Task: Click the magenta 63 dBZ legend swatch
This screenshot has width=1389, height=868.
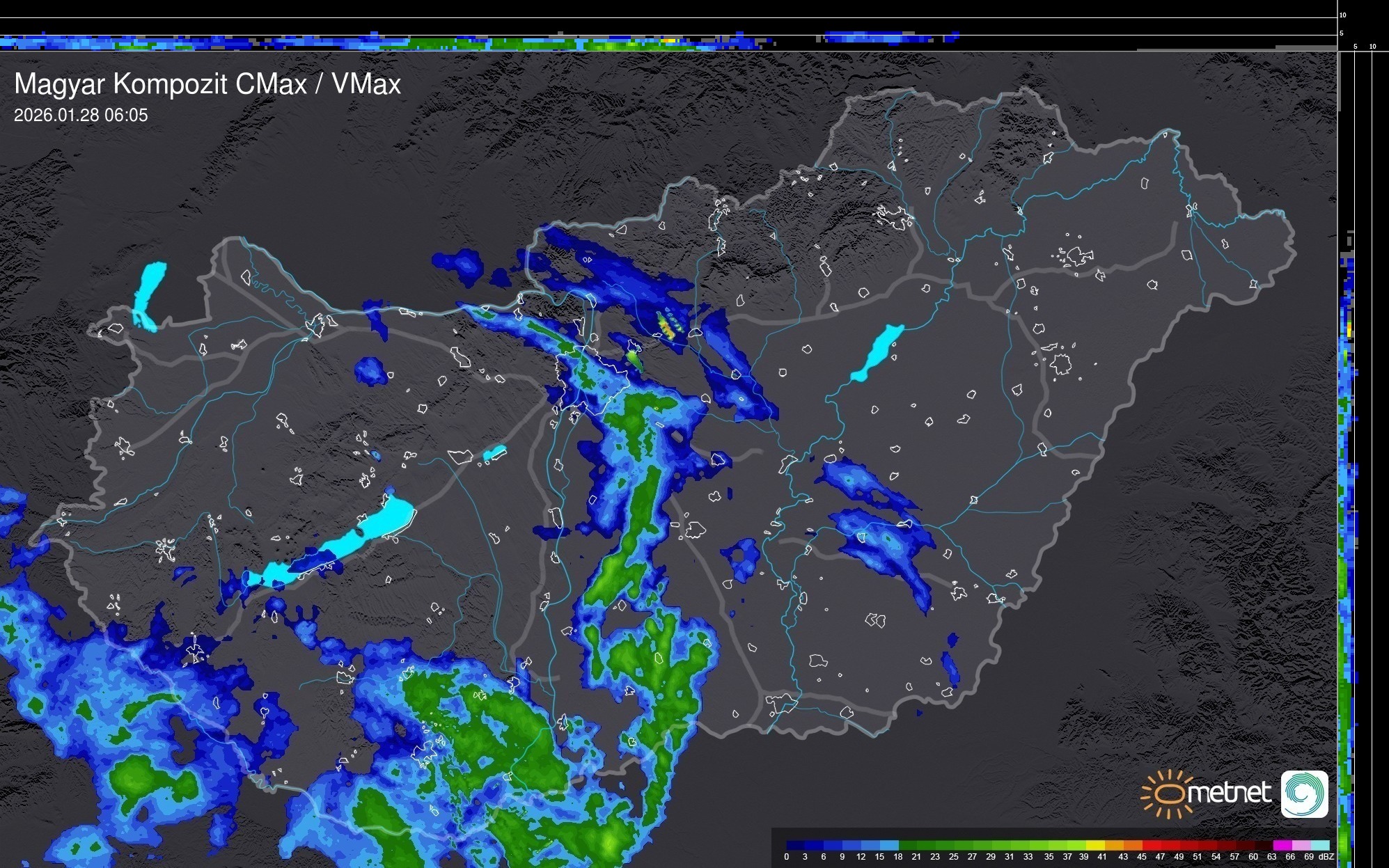Action: pyautogui.click(x=1283, y=845)
